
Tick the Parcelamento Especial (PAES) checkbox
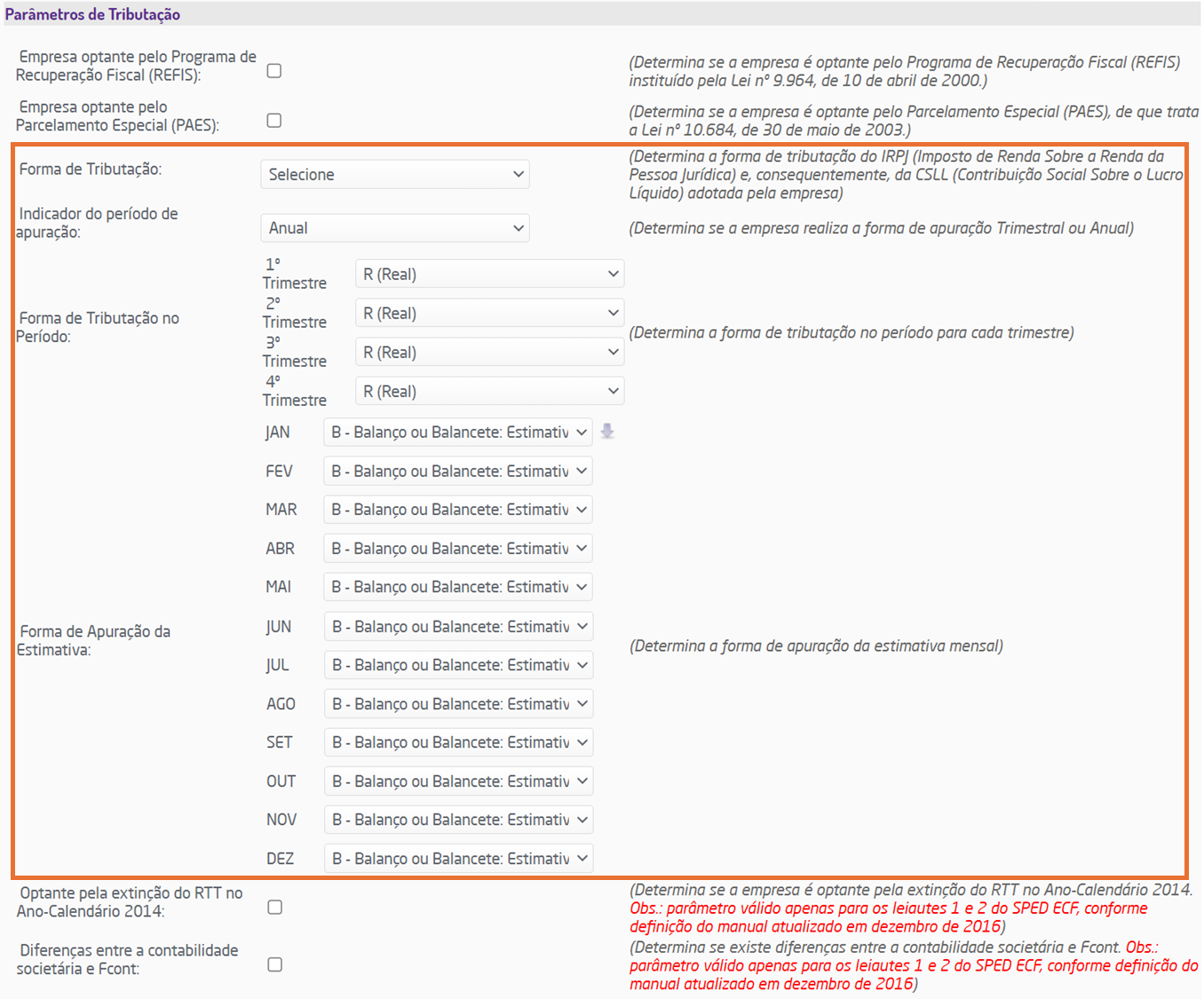pos(274,120)
